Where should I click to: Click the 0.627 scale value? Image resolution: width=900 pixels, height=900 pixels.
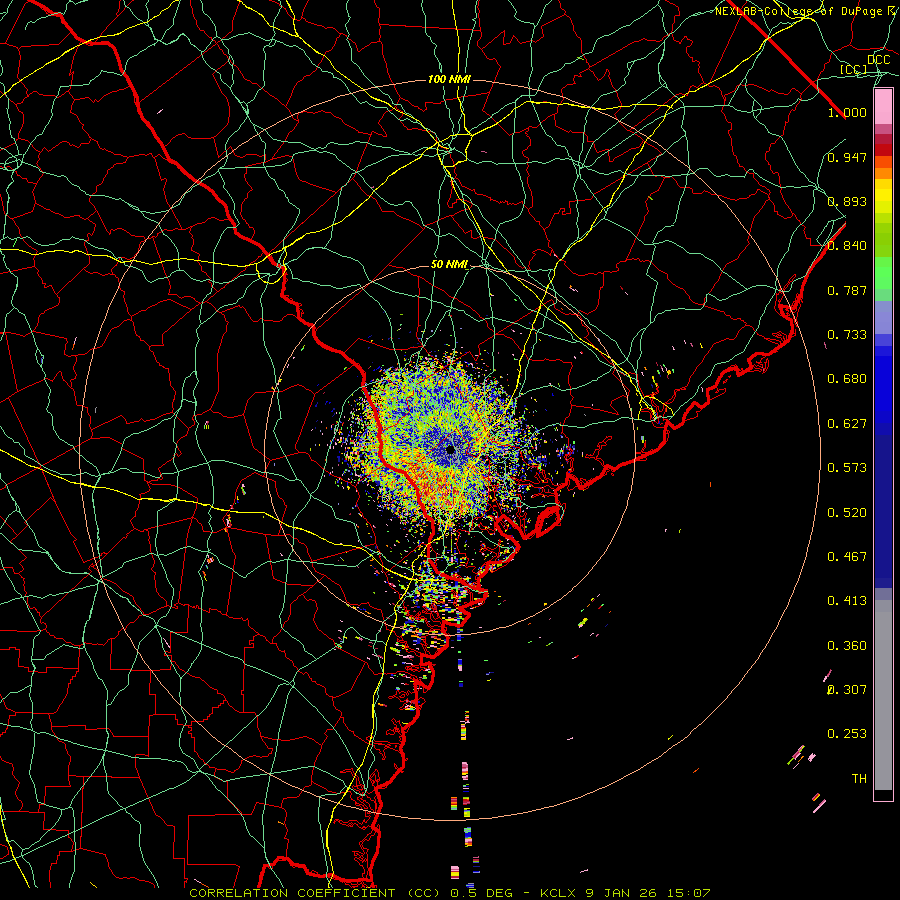coord(847,424)
